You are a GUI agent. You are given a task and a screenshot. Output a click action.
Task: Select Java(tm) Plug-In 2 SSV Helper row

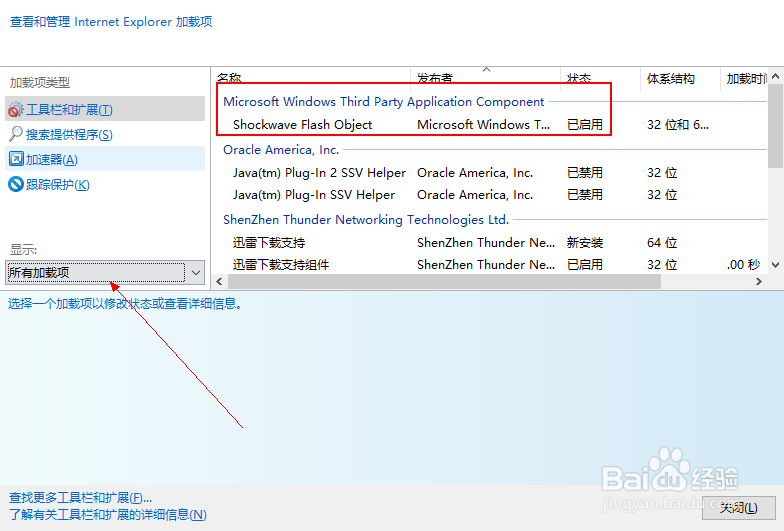click(x=491, y=172)
